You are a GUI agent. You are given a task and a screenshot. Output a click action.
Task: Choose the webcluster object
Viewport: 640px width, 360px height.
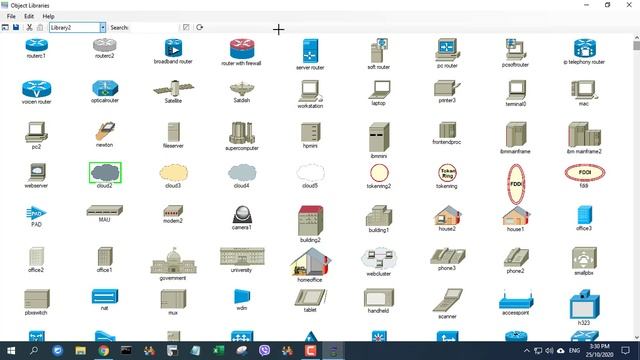379,258
